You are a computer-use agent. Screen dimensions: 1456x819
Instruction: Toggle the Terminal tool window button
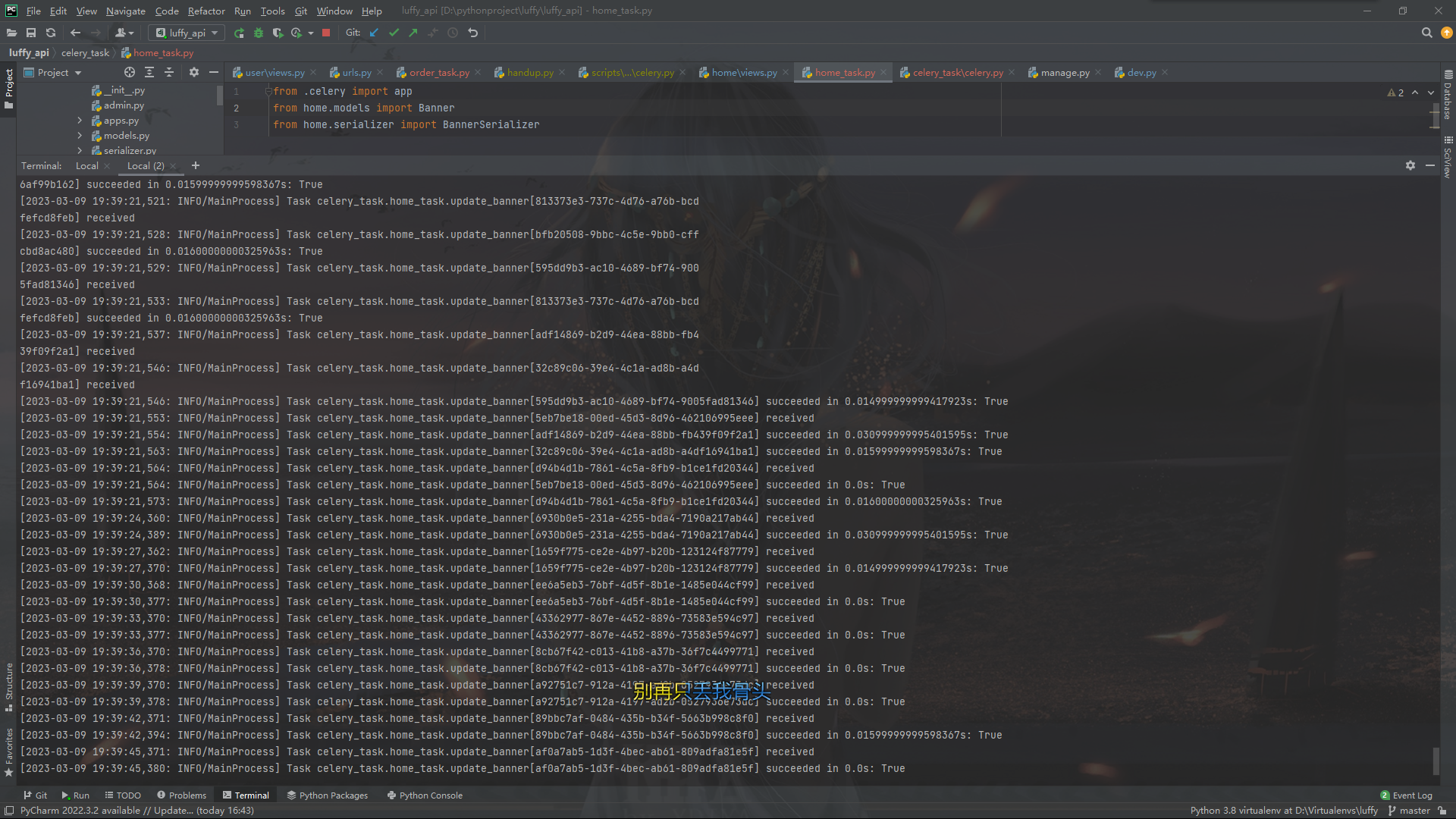pos(246,795)
